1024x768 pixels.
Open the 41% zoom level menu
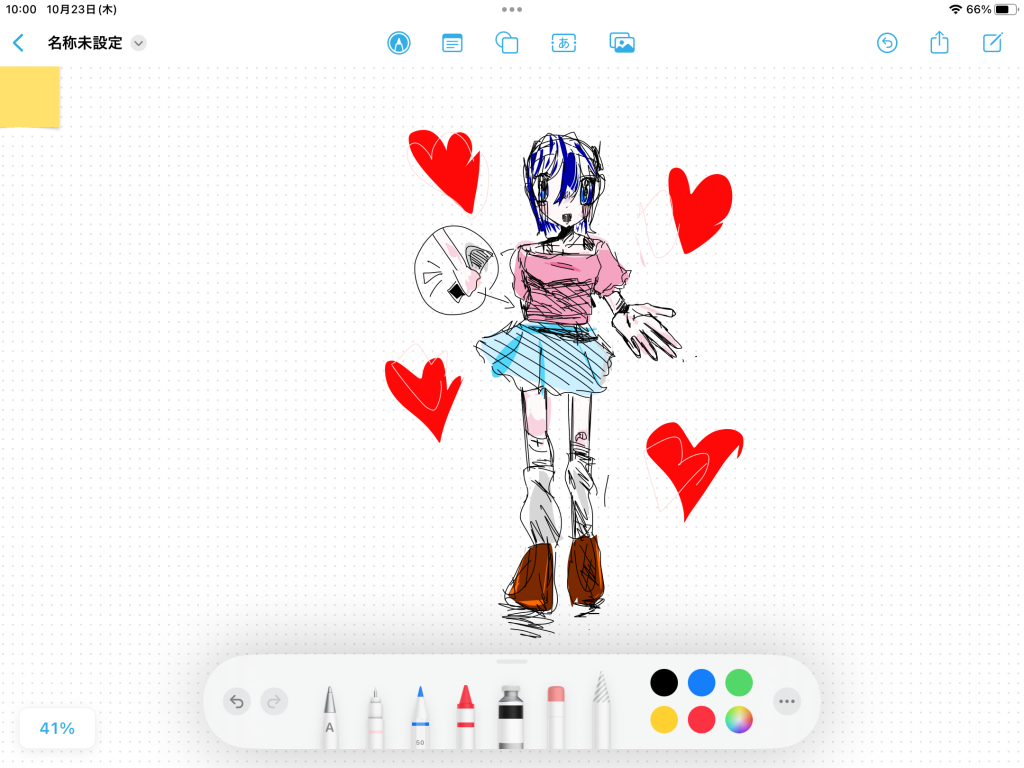pyautogui.click(x=57, y=728)
